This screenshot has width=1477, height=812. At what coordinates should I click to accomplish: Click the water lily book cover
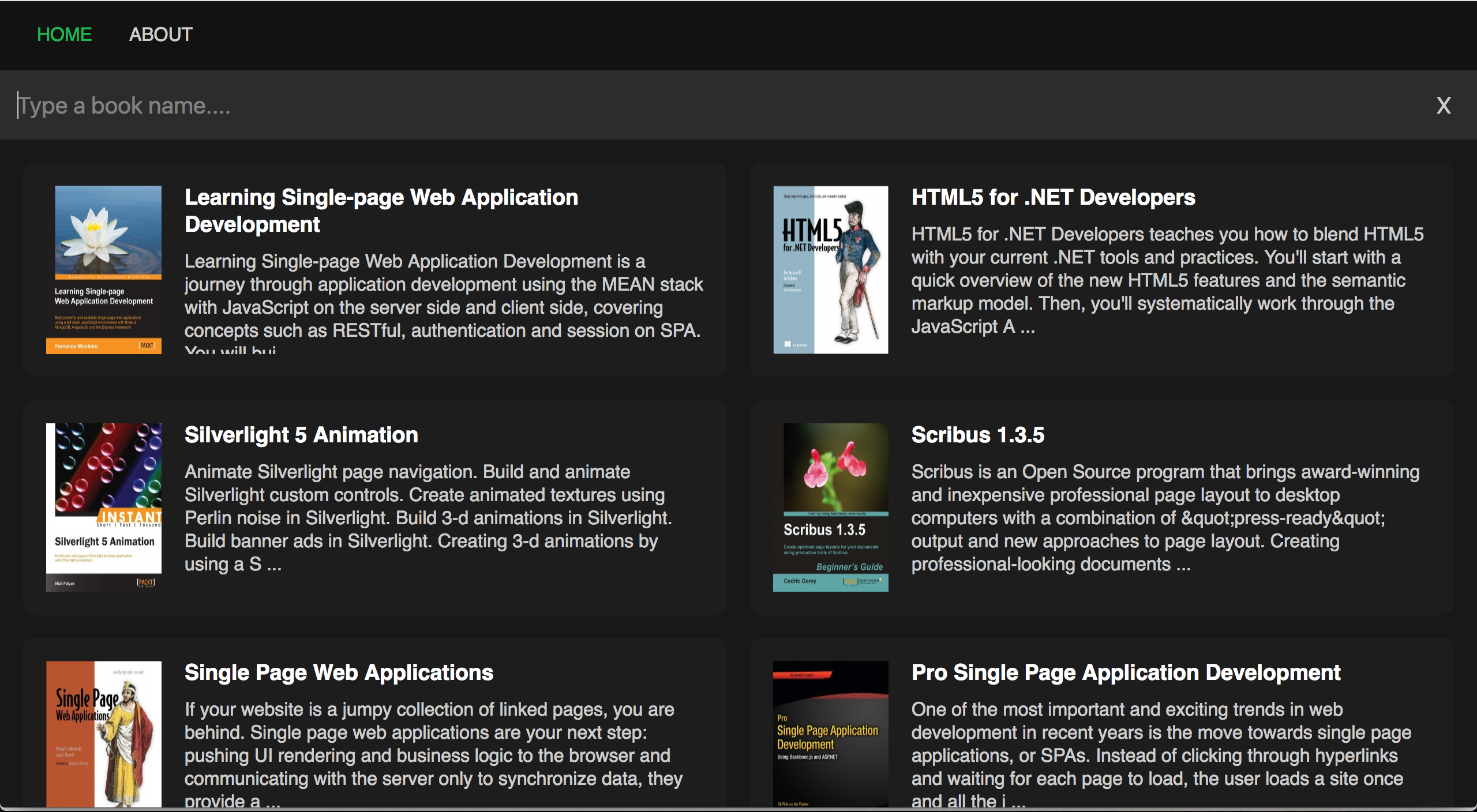pyautogui.click(x=104, y=269)
